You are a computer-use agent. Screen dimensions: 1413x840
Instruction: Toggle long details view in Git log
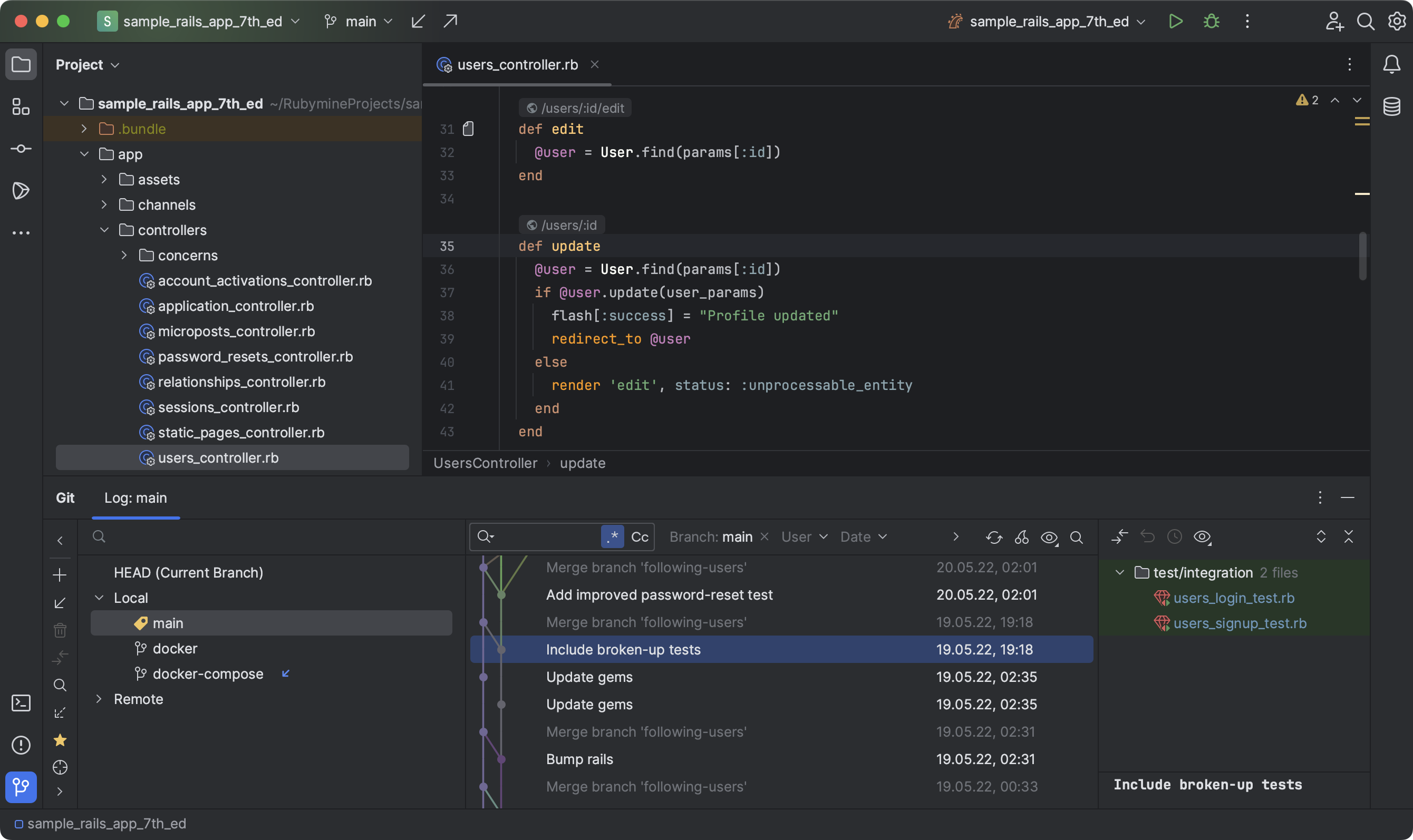coord(1049,536)
